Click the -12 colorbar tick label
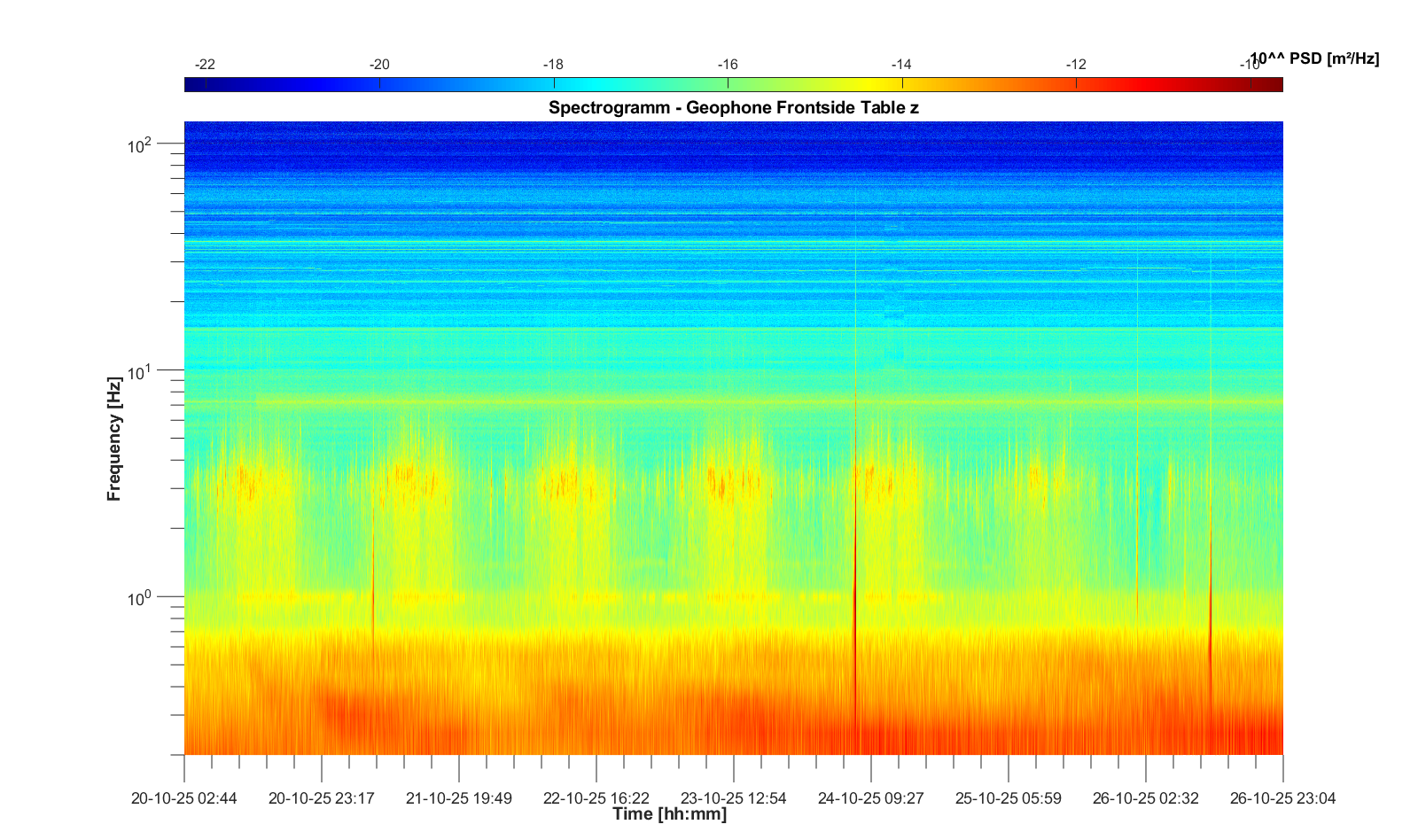The image size is (1418, 840). (1076, 65)
